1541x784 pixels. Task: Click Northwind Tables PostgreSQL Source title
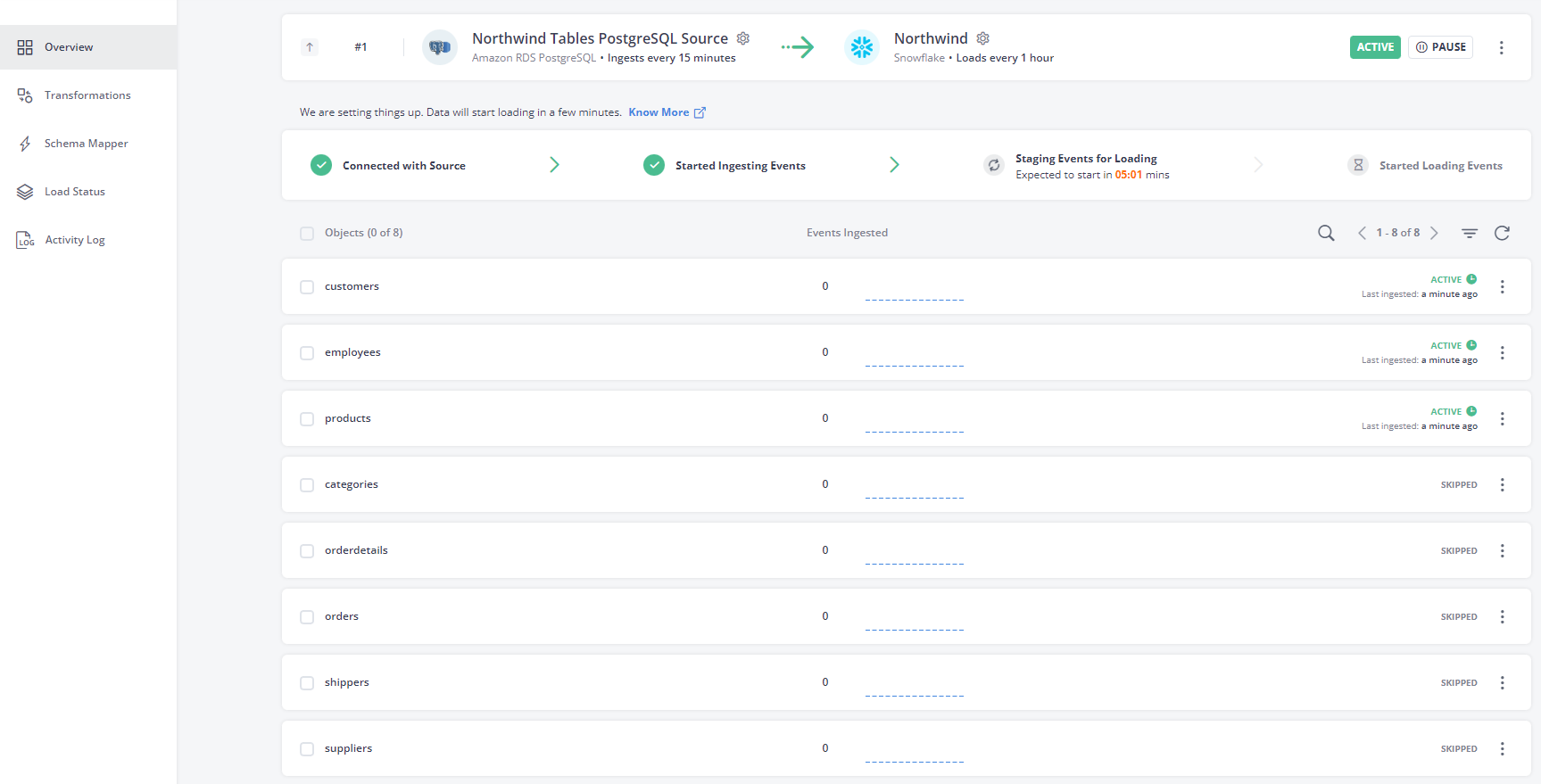coord(600,38)
